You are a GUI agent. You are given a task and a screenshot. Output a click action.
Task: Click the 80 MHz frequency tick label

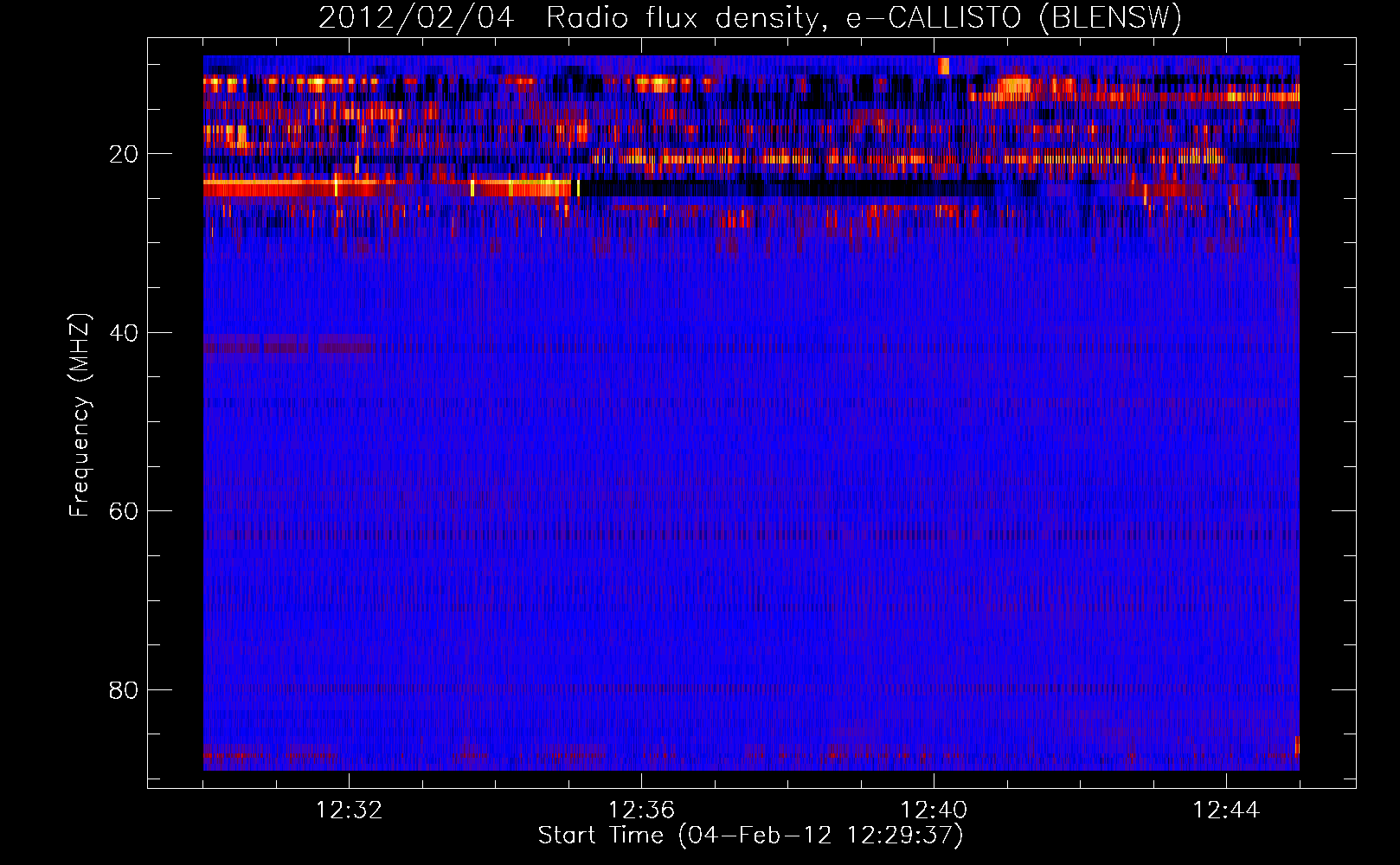click(124, 690)
